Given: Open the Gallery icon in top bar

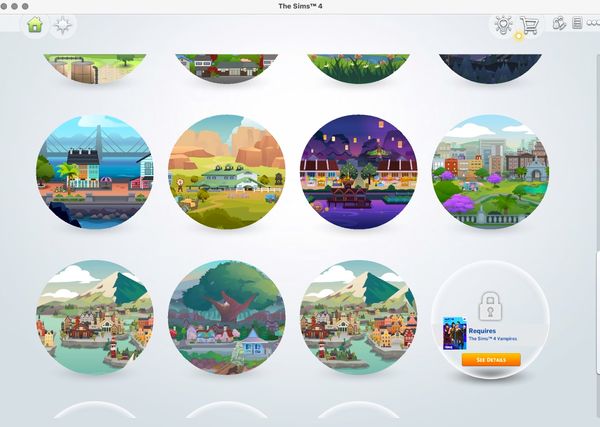Looking at the screenshot, I should [559, 24].
